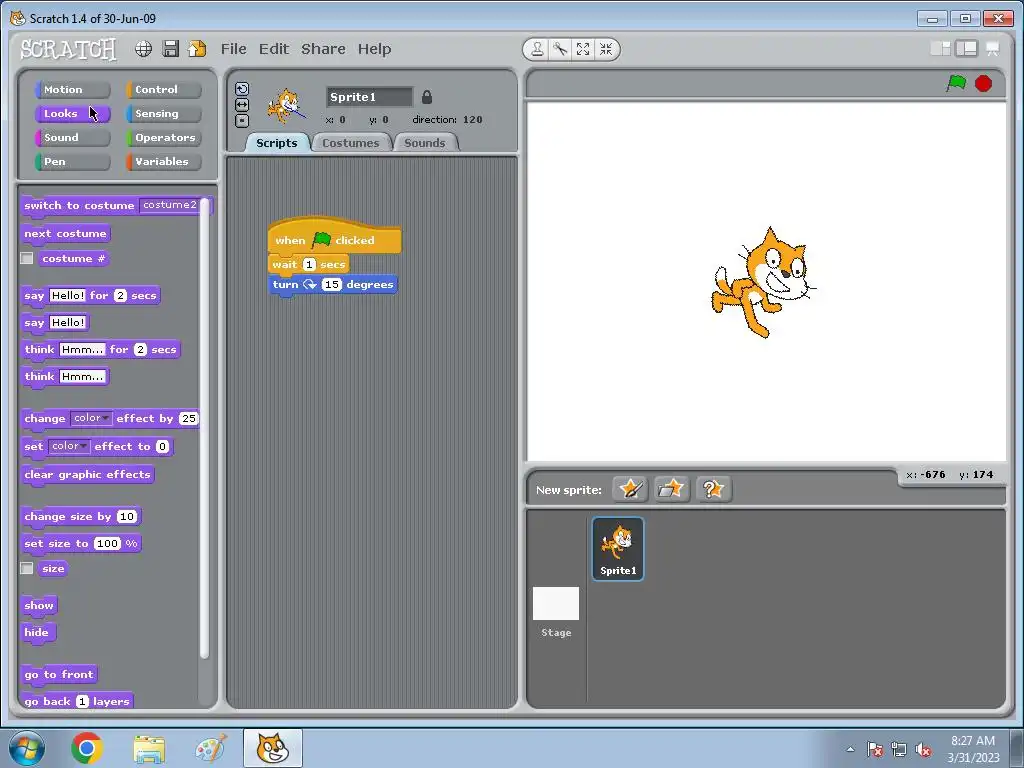The height and width of the screenshot is (768, 1024).
Task: Click the sprite name field Sprite1
Action: click(x=369, y=97)
